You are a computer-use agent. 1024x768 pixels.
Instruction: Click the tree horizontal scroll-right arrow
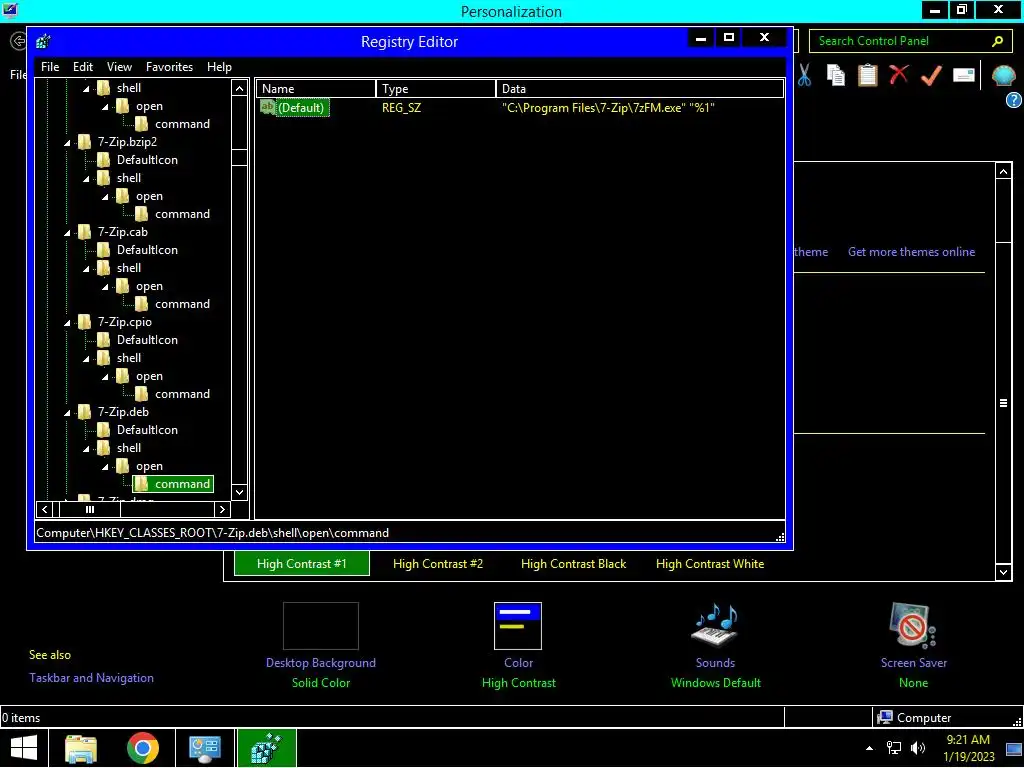pyautogui.click(x=222, y=509)
